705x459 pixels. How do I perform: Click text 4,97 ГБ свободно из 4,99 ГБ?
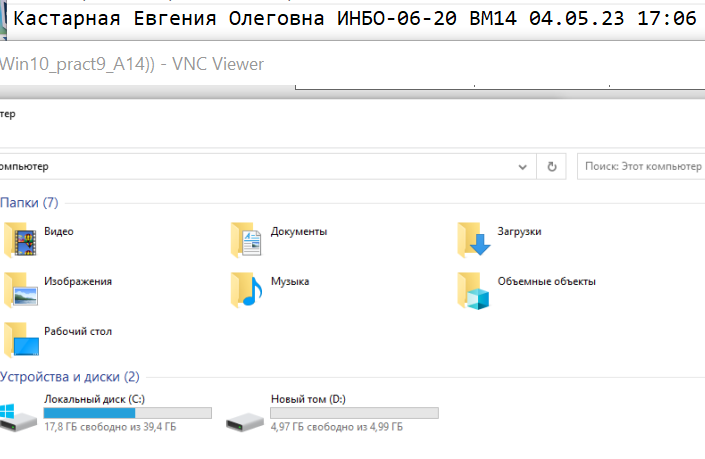(x=337, y=427)
